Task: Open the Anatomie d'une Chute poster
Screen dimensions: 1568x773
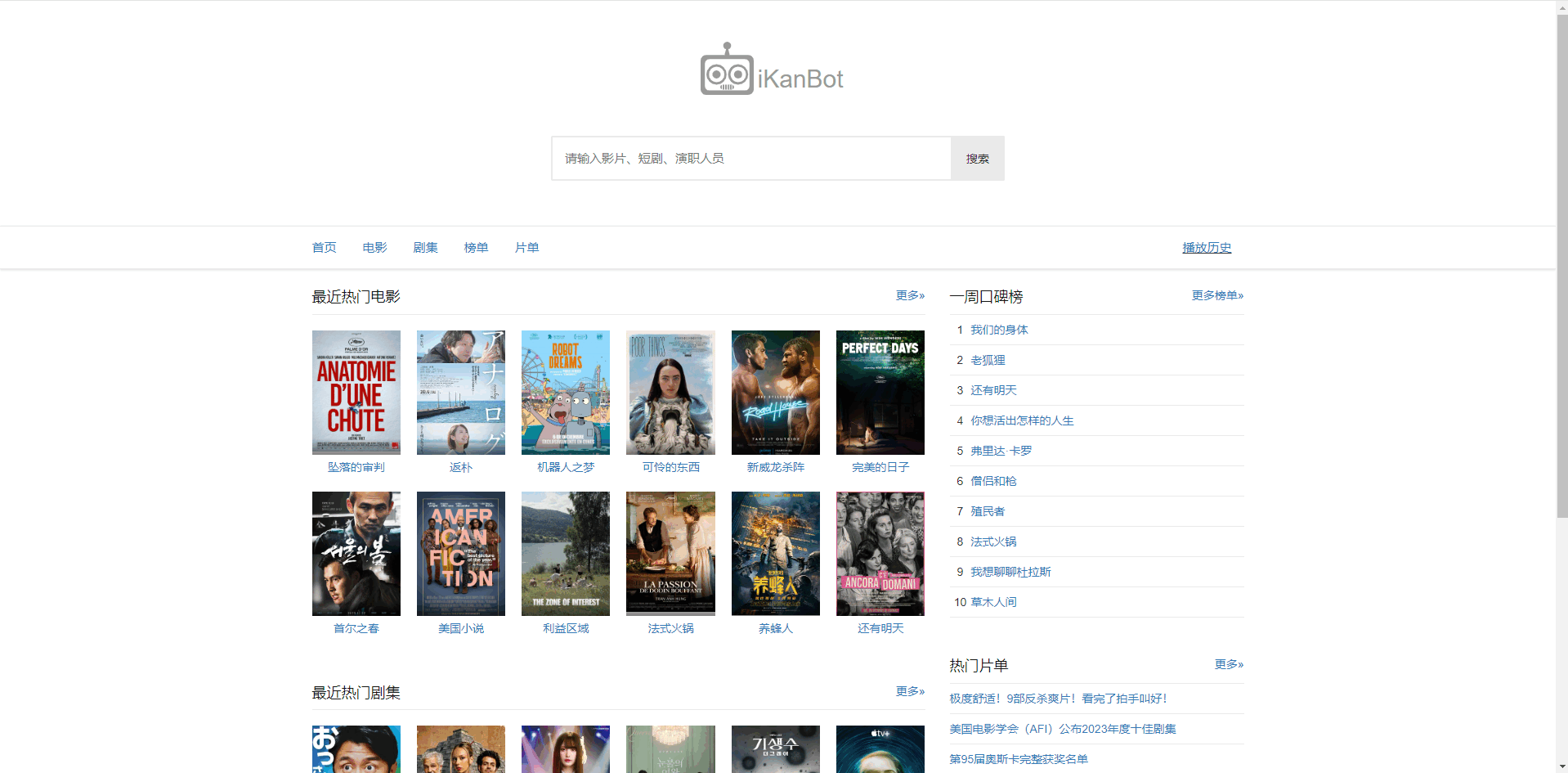Action: [x=356, y=393]
